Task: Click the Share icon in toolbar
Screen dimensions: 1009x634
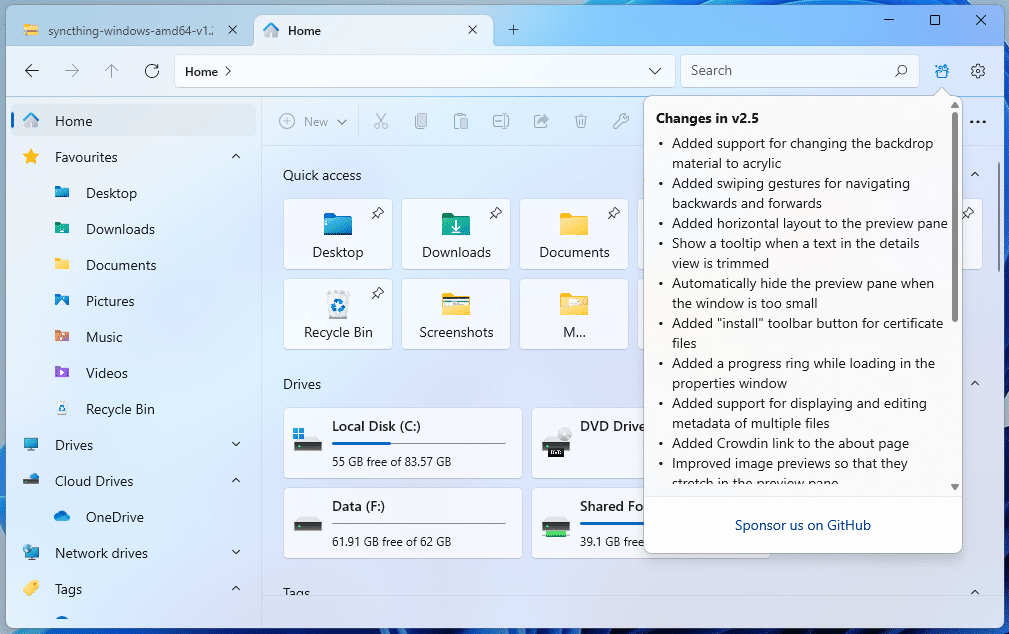Action: point(541,121)
